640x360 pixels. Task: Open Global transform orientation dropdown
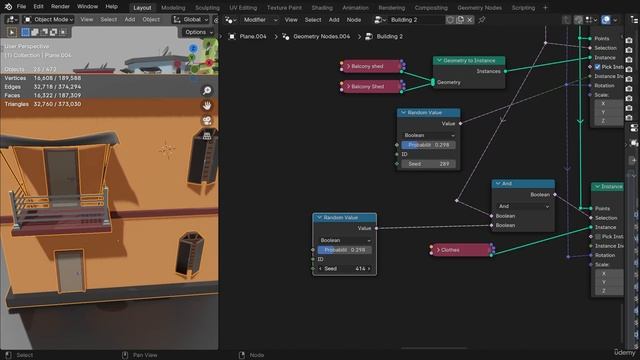pos(191,20)
